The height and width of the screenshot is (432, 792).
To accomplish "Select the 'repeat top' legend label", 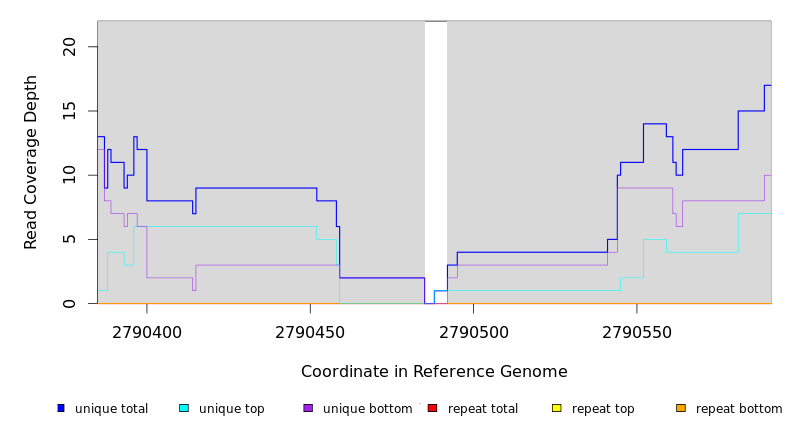I will (x=603, y=409).
